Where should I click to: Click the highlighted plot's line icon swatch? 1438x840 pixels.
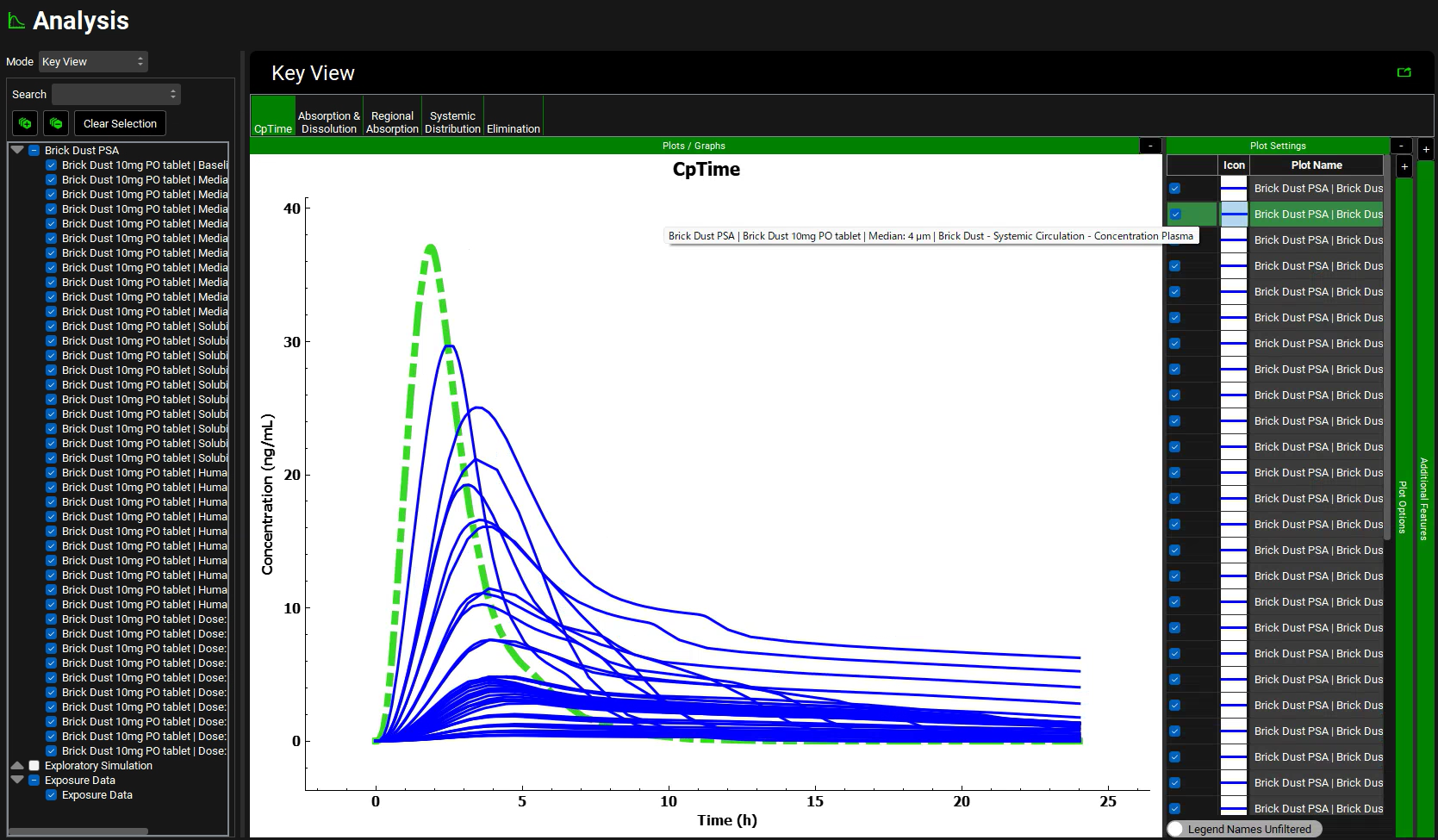pos(1234,214)
